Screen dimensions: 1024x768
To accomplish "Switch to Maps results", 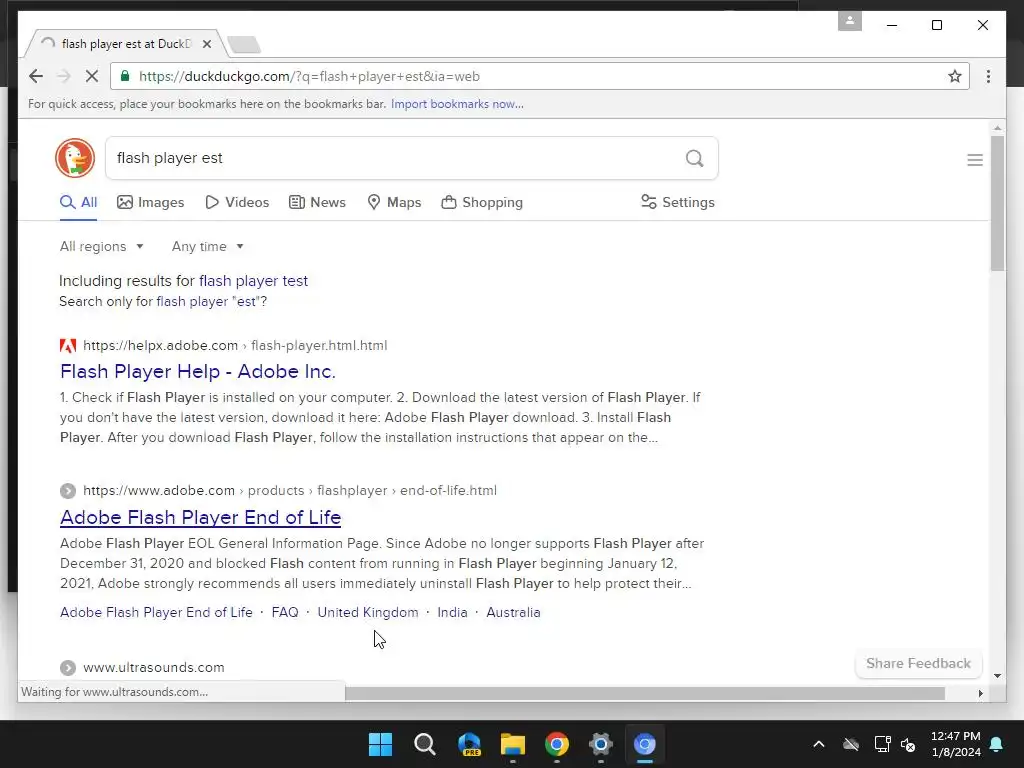I will pyautogui.click(x=394, y=202).
